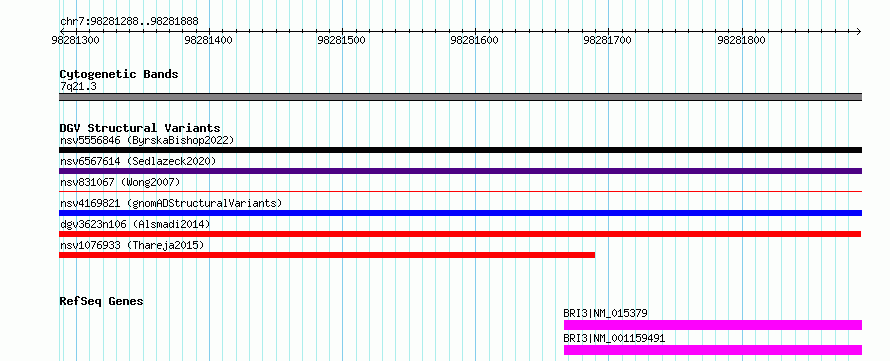Click the Cytogenetic Bands track title
Image resolution: width=890 pixels, height=361 pixels.
pos(119,74)
